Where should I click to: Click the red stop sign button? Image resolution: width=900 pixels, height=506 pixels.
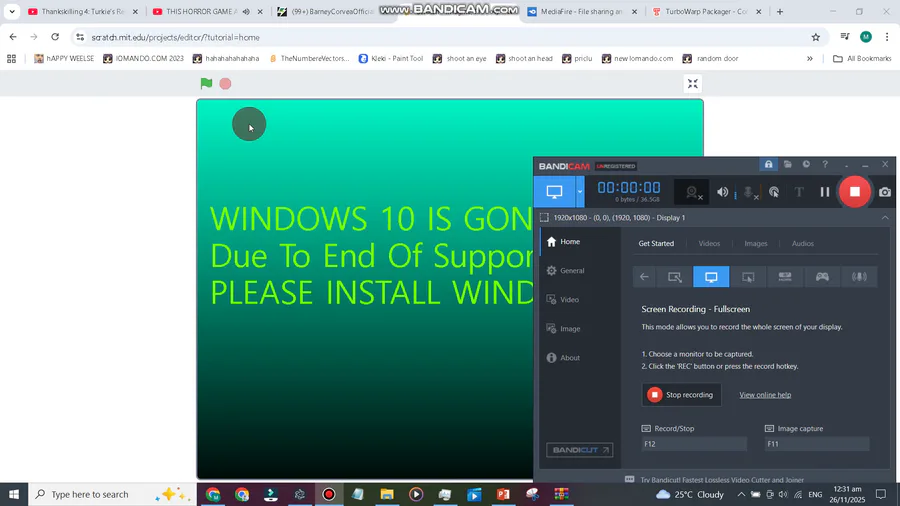click(226, 84)
